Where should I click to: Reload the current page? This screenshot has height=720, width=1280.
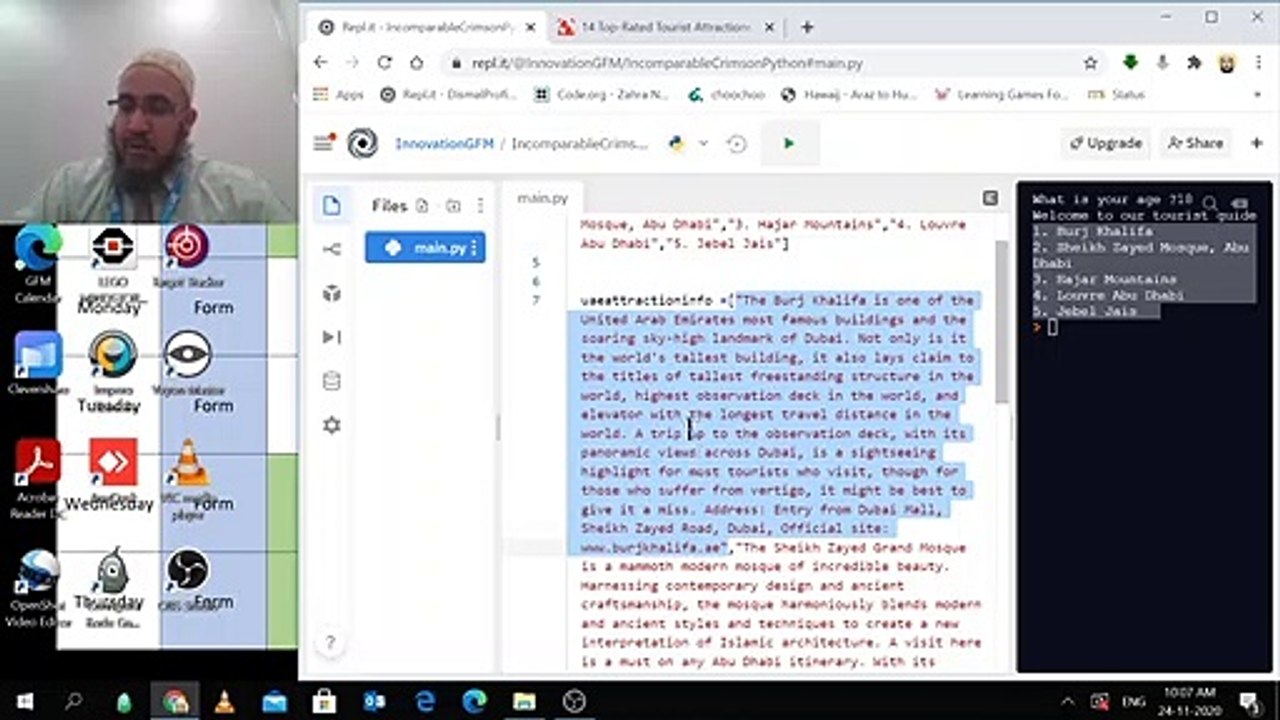pyautogui.click(x=384, y=62)
